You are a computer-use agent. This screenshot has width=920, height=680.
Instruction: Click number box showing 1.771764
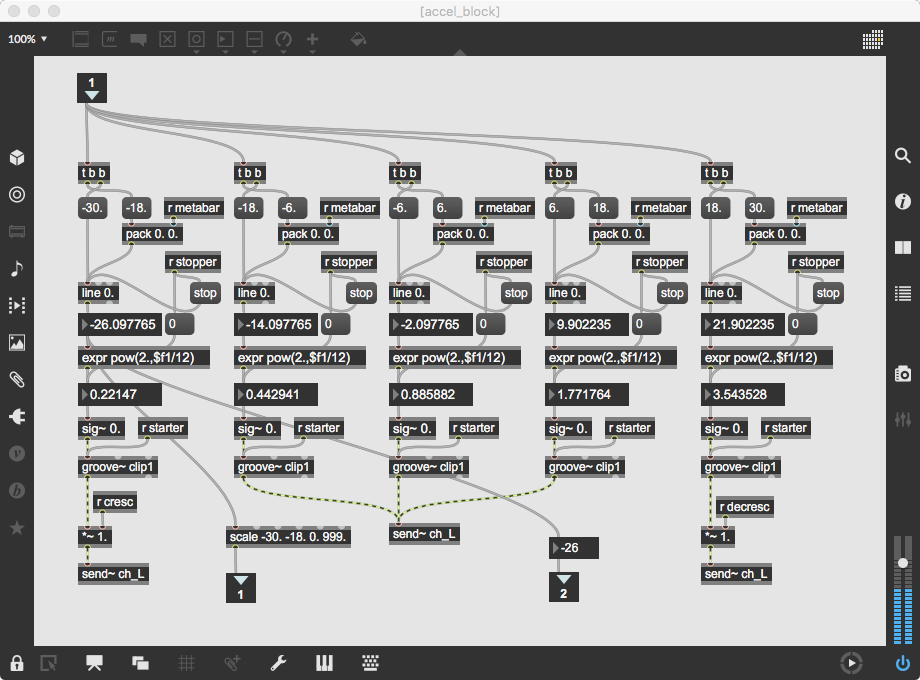[x=587, y=394]
